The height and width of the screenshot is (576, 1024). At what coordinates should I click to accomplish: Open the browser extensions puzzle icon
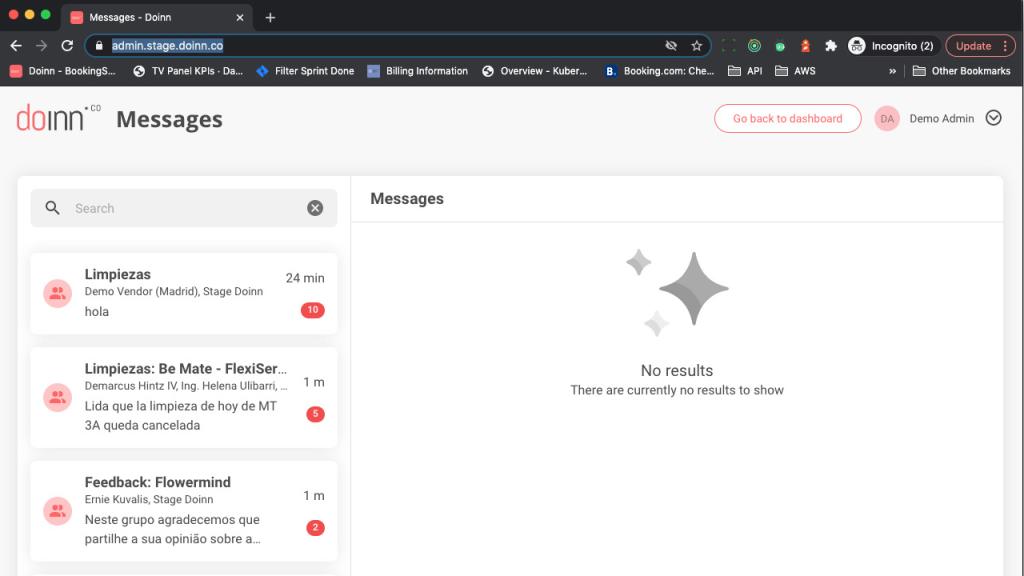click(x=830, y=46)
